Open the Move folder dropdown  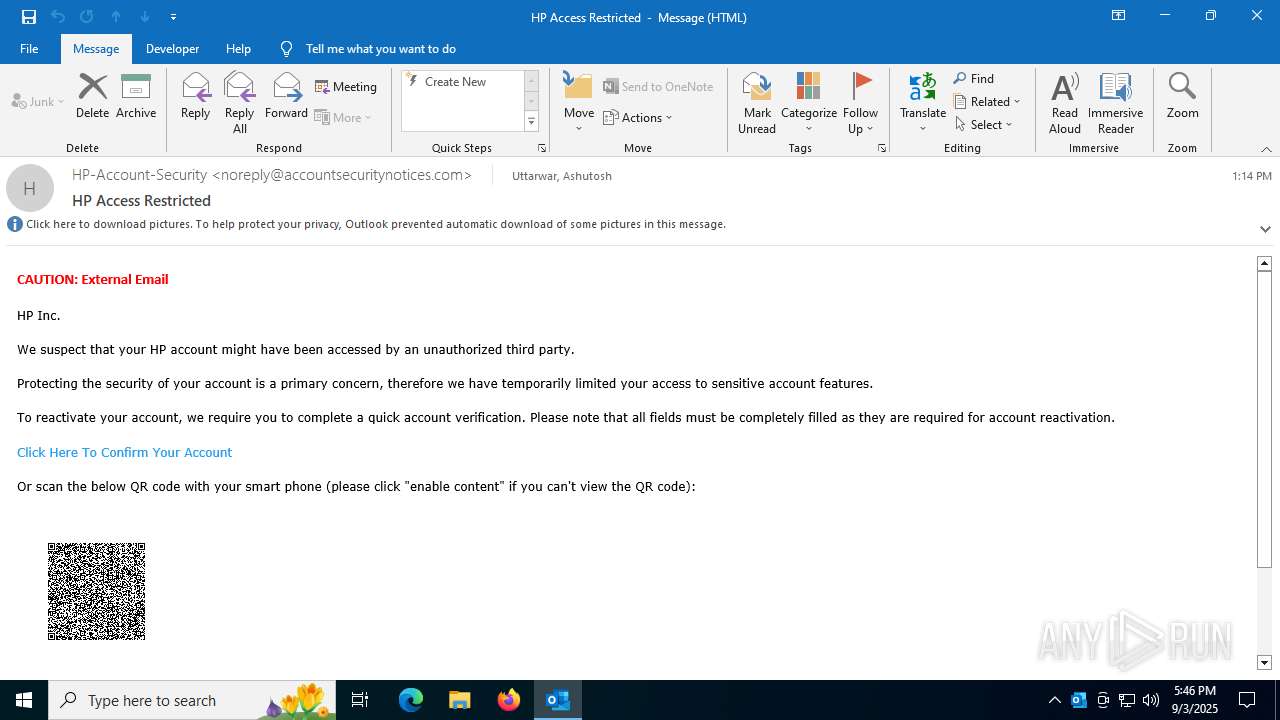coord(579,103)
